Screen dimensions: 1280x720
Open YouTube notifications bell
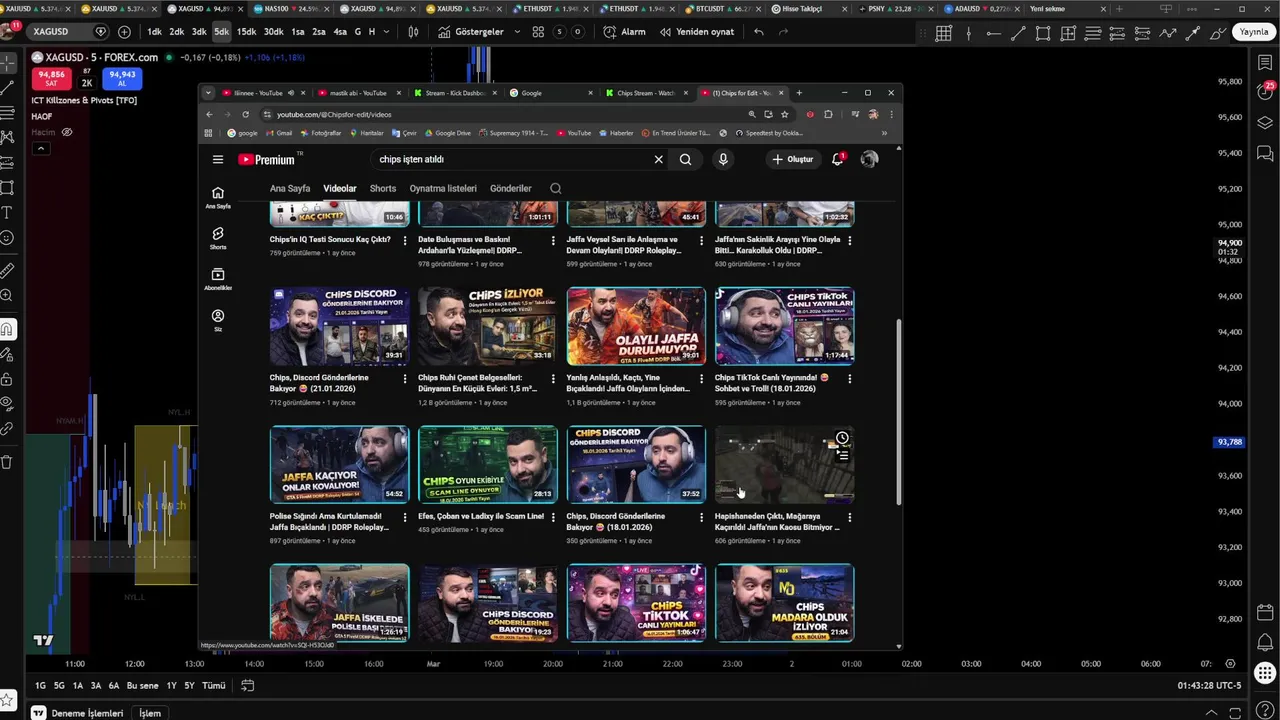coord(838,159)
